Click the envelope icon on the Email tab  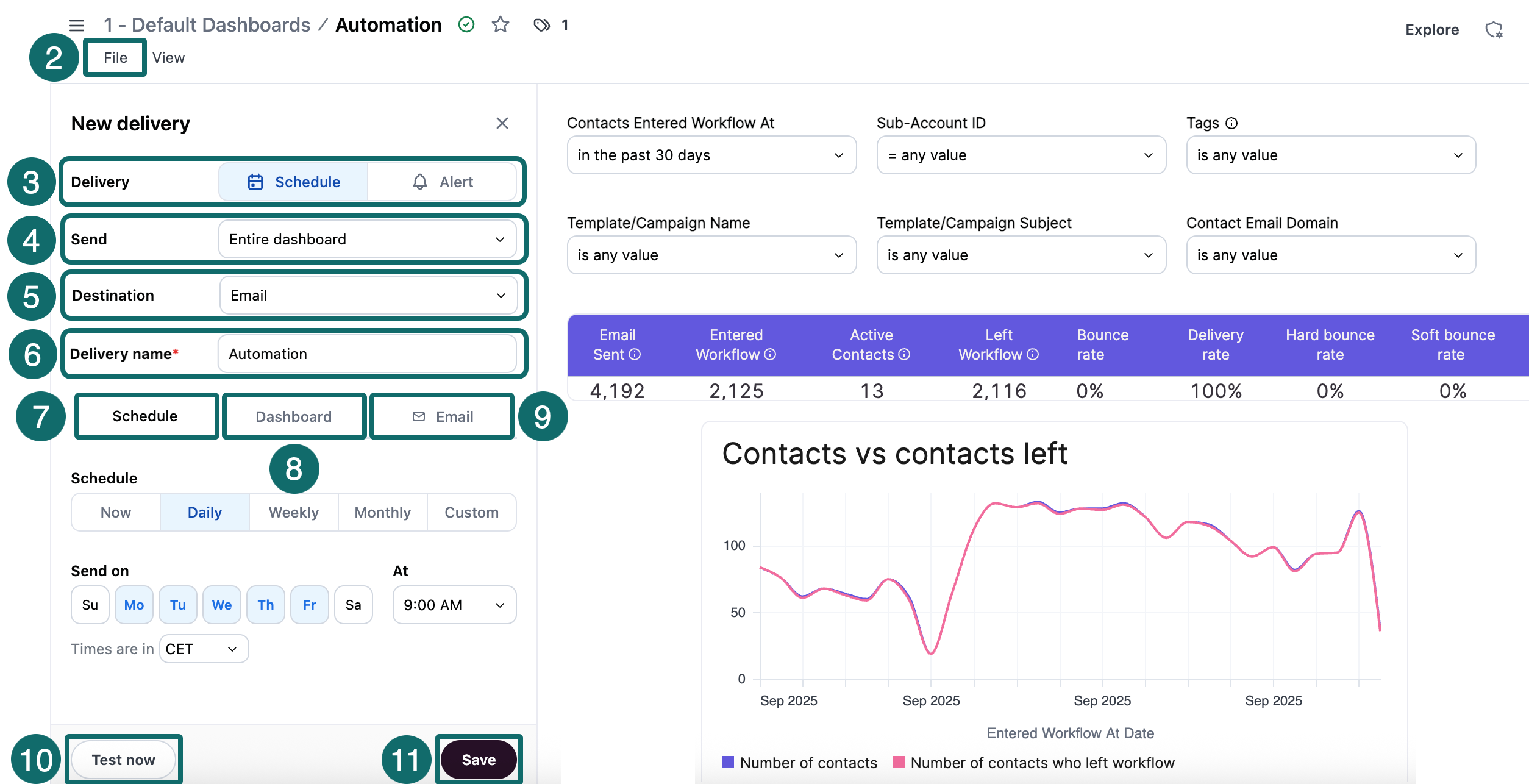pyautogui.click(x=418, y=416)
